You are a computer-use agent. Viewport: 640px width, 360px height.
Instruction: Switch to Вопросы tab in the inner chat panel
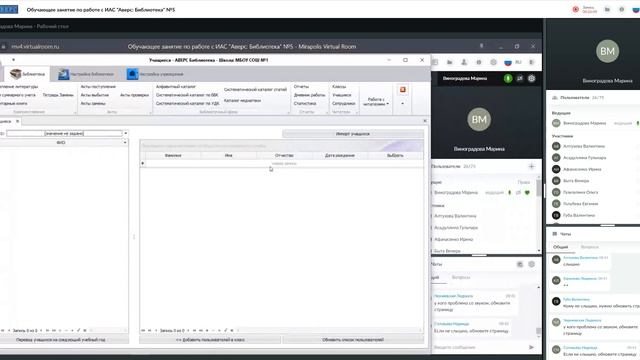(461, 277)
